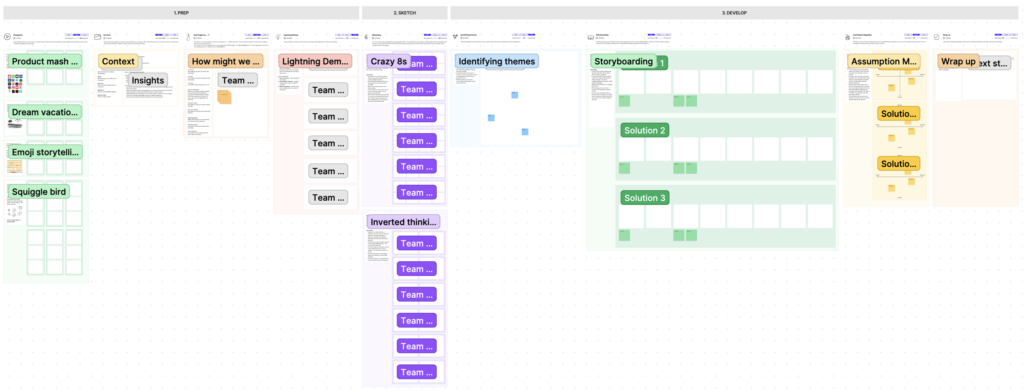
Task: Select the orange sticky note under How might we
Action: 224,97
